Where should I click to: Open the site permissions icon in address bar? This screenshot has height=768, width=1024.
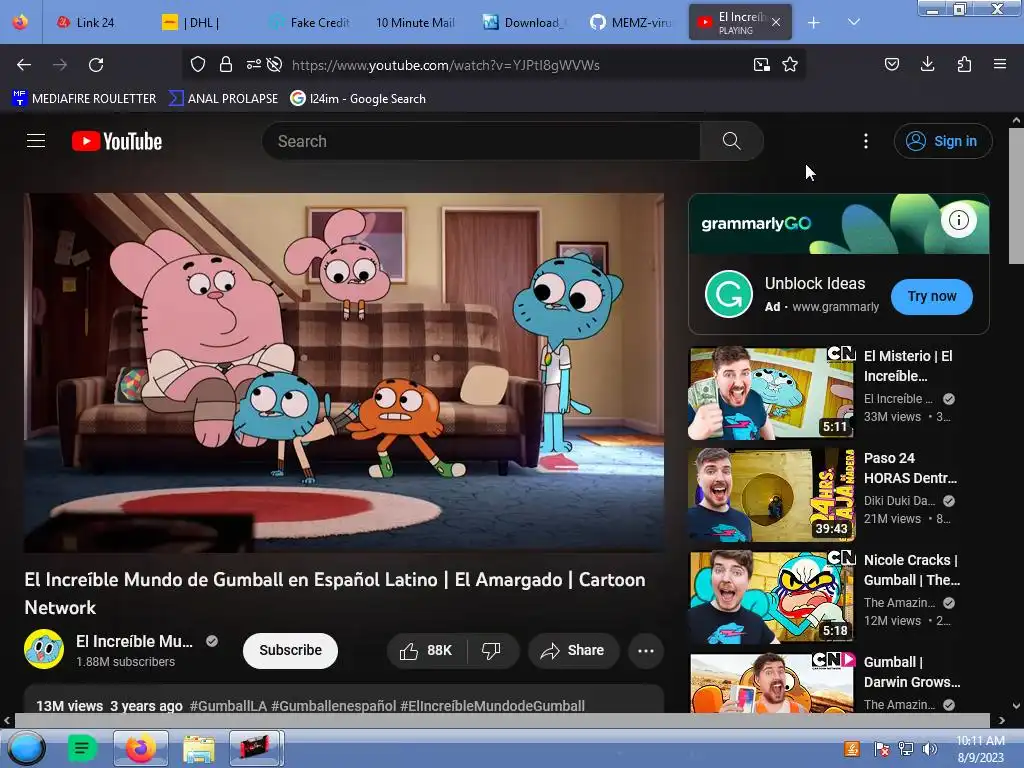pos(253,64)
